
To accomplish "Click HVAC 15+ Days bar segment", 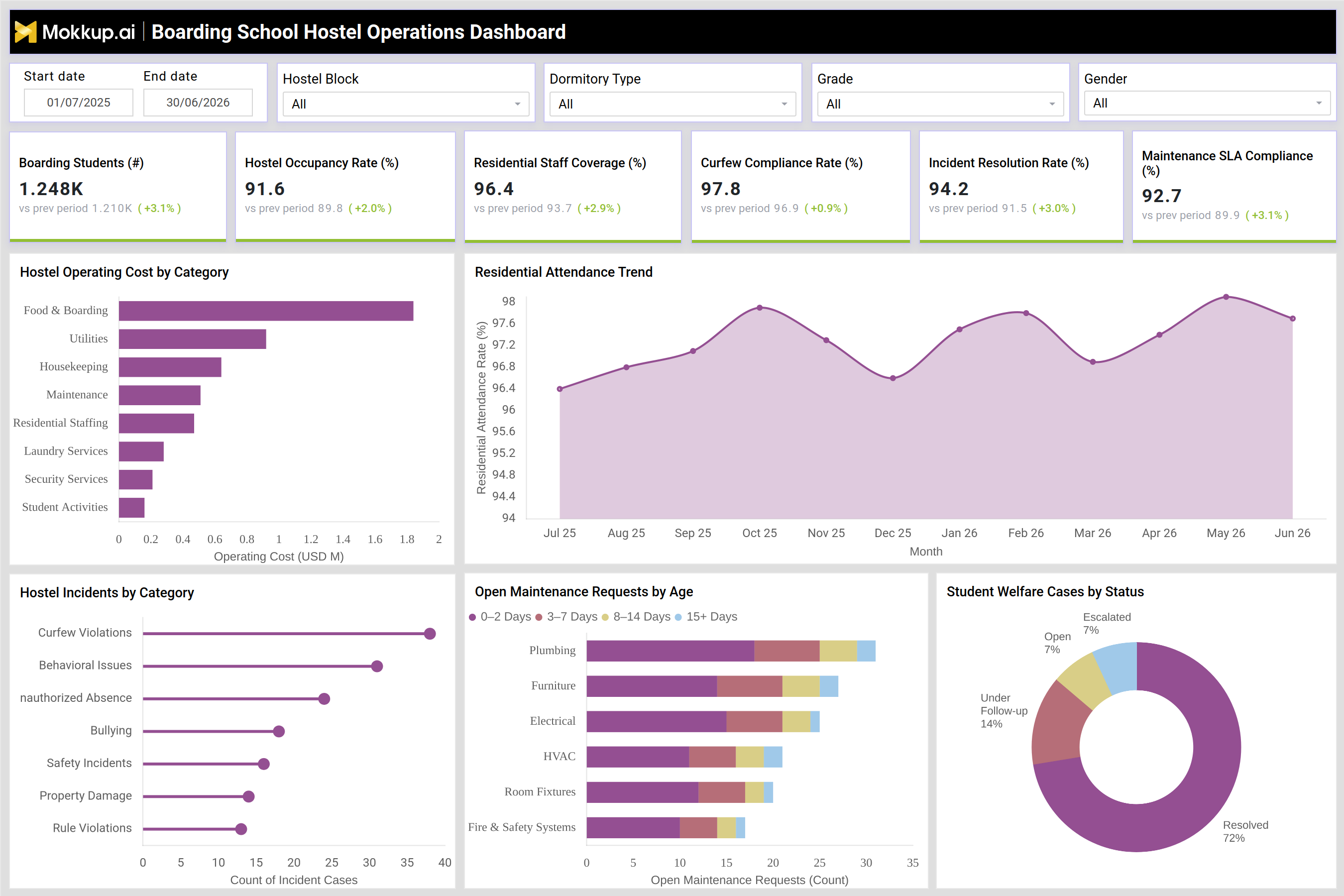I will coord(773,757).
